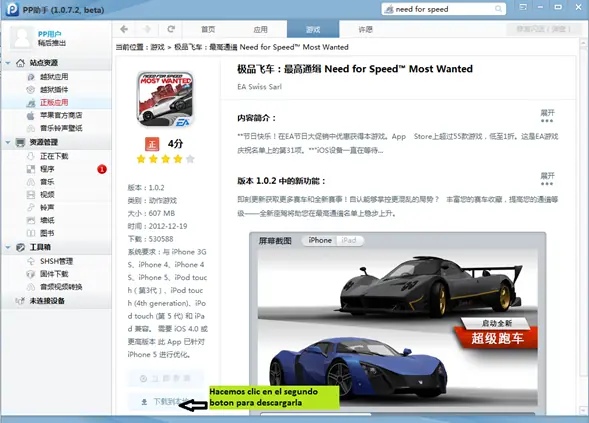
Task: Click the red notification badge on 程序
Action: click(x=102, y=169)
